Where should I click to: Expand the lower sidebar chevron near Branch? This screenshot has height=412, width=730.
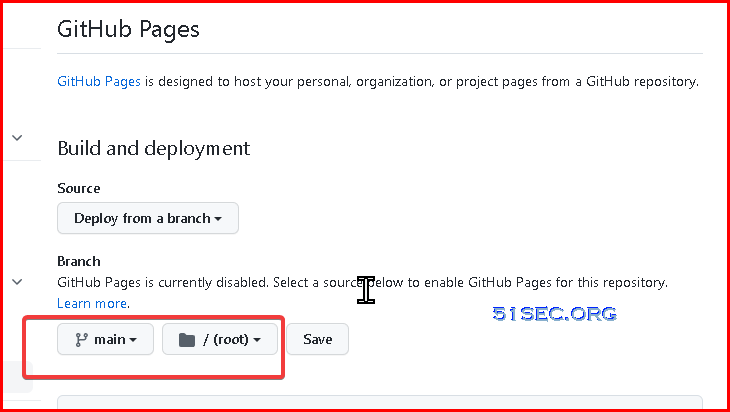(x=17, y=282)
